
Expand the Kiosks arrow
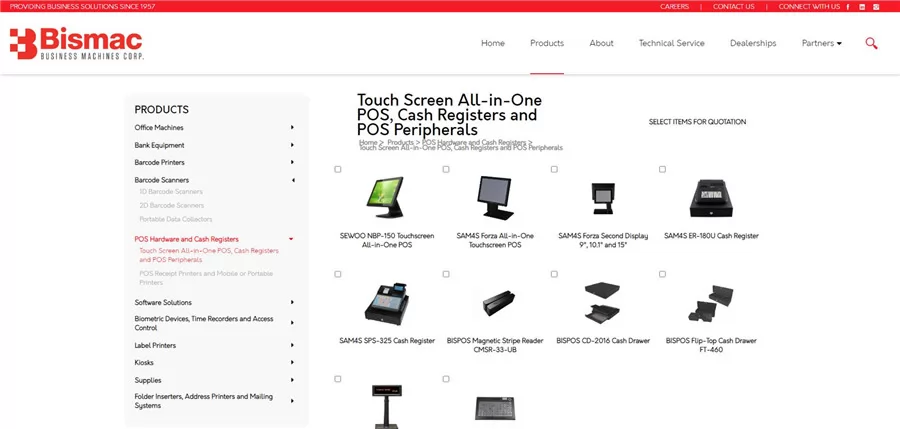(292, 362)
